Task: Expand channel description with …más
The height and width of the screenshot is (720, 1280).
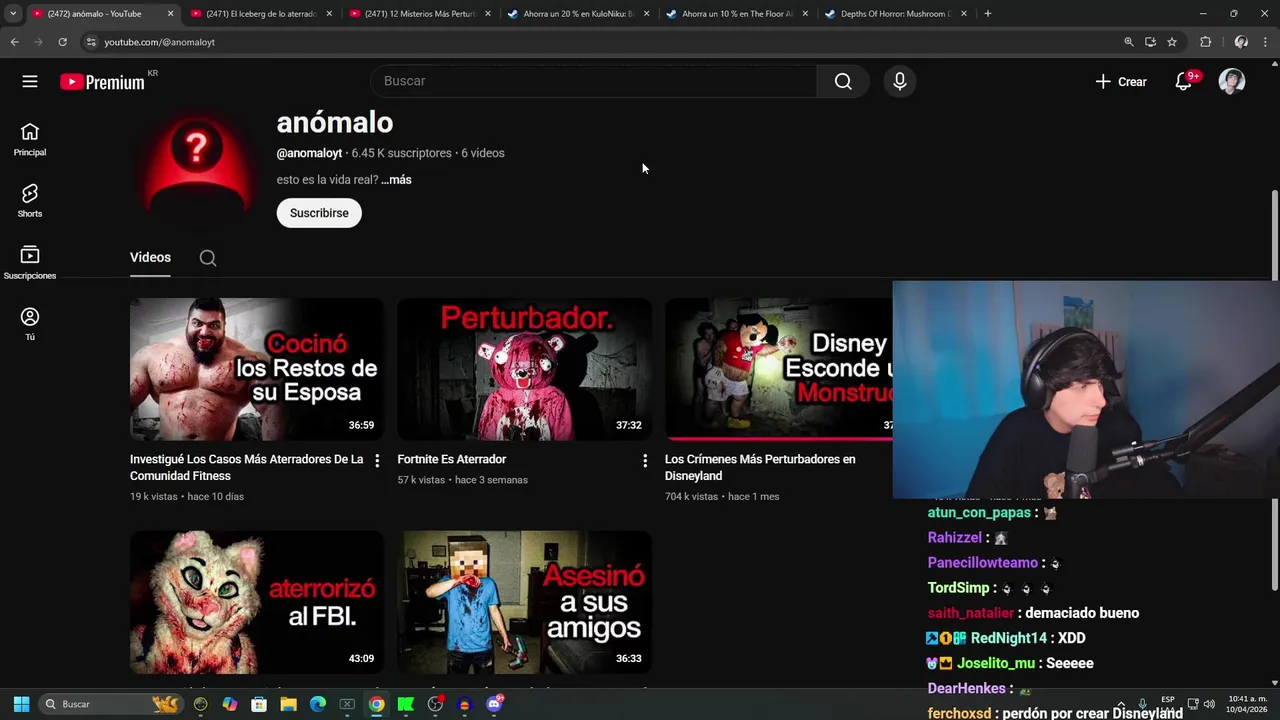Action: (x=397, y=180)
